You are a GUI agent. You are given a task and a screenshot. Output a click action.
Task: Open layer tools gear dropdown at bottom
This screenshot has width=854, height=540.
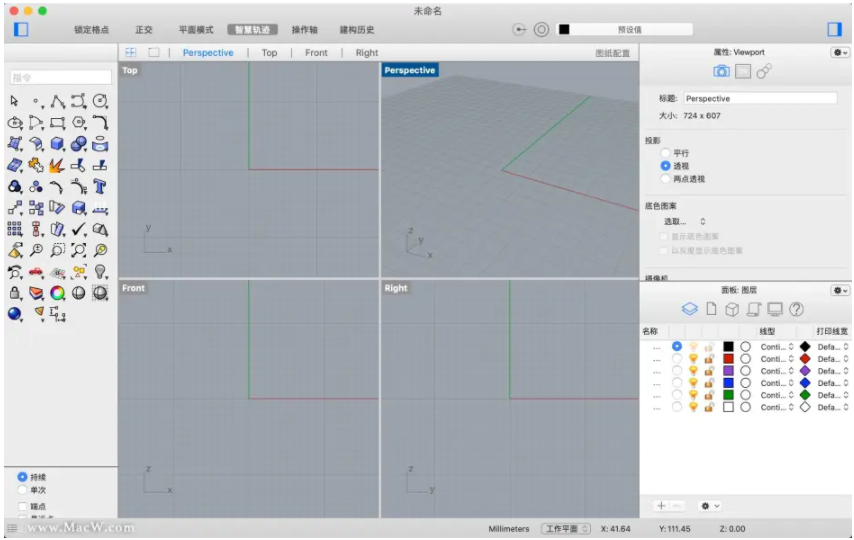point(710,506)
